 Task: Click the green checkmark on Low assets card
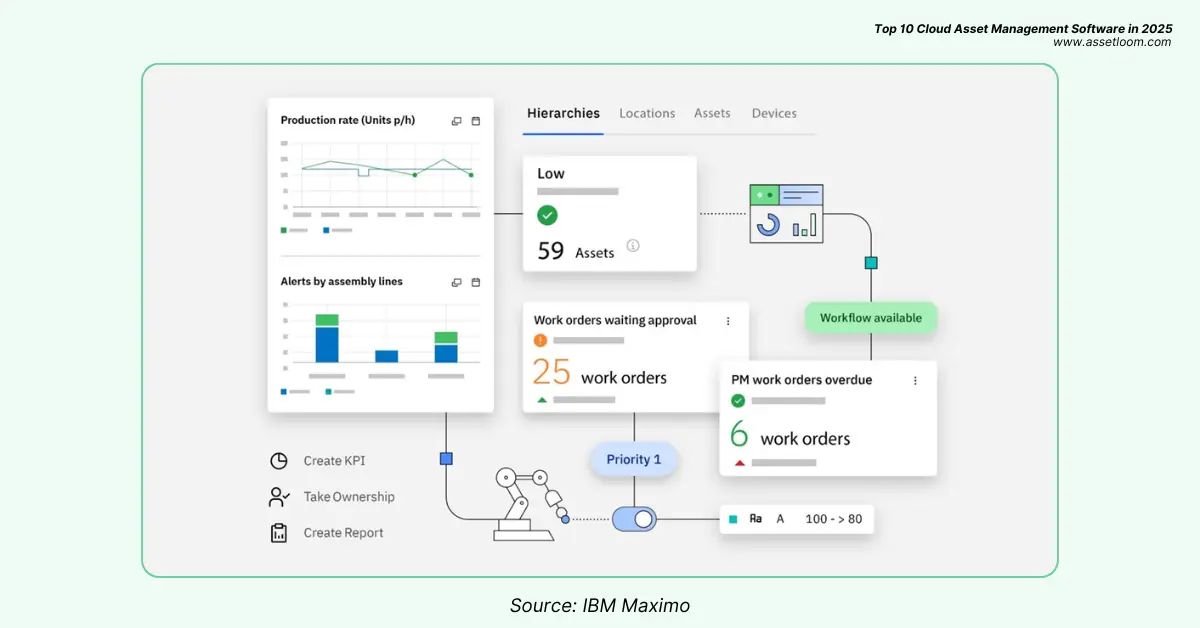tap(547, 213)
